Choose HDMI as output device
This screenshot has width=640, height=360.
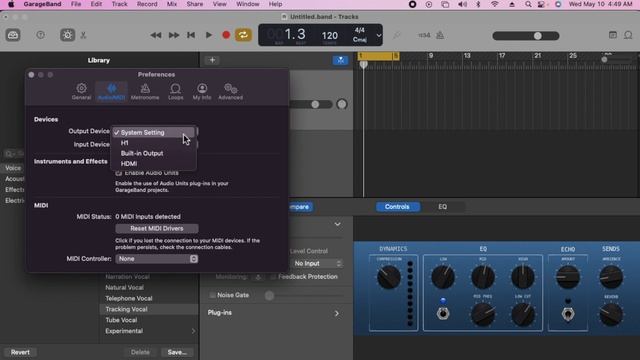tap(153, 164)
